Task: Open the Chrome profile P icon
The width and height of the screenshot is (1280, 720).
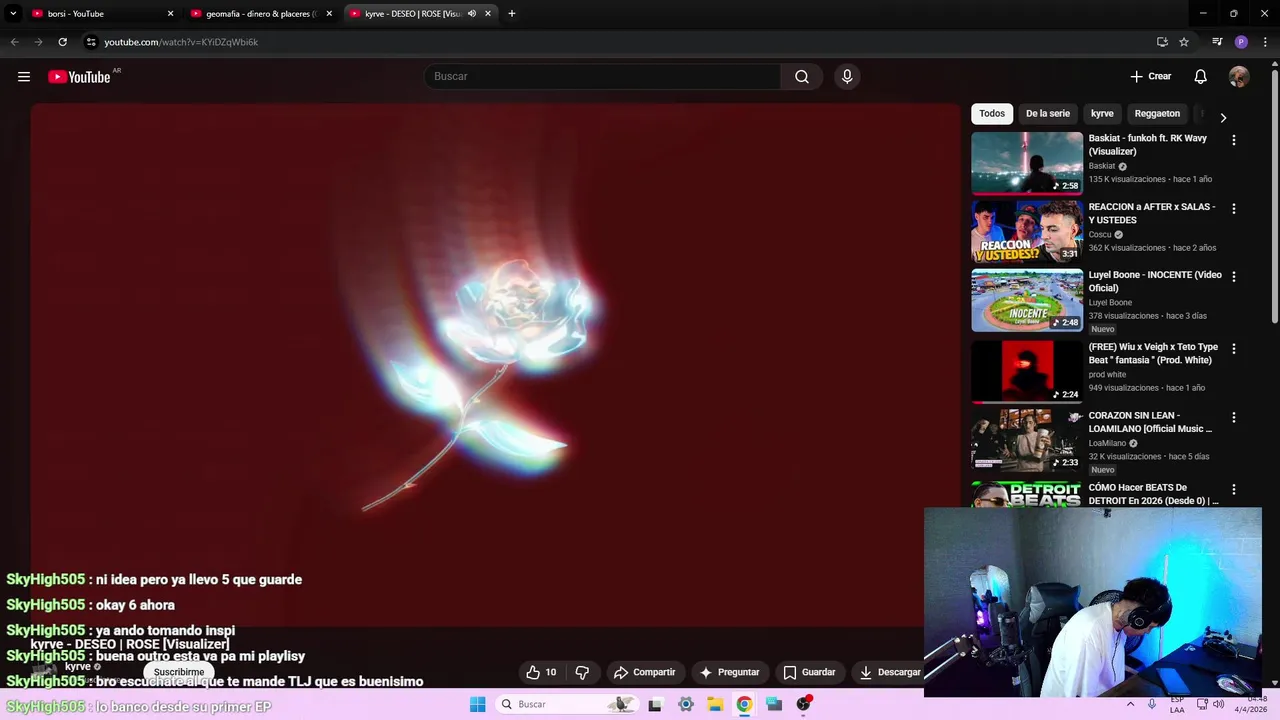Action: pos(1241,42)
